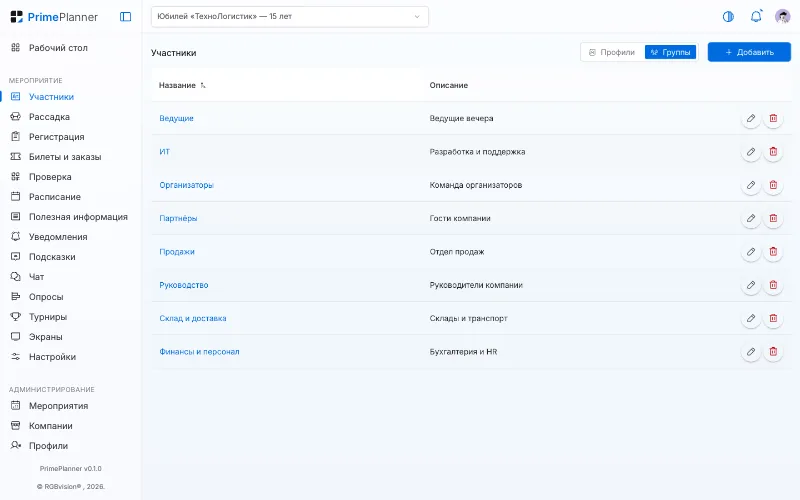The height and width of the screenshot is (500, 800).
Task: Open the Продажи group link
Action: (177, 252)
